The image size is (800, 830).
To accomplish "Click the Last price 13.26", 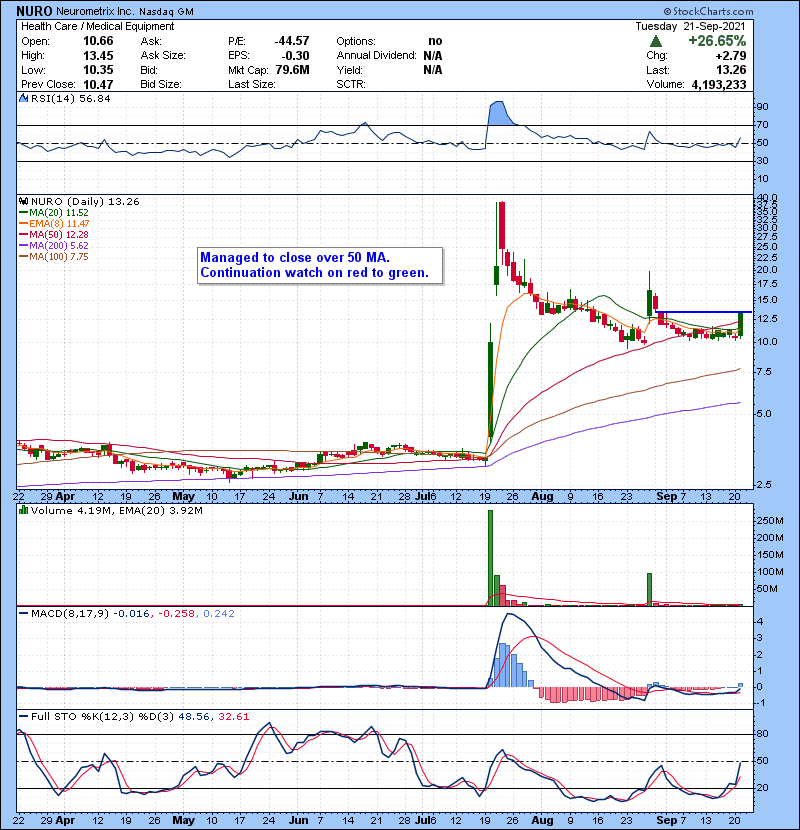I will (x=731, y=70).
